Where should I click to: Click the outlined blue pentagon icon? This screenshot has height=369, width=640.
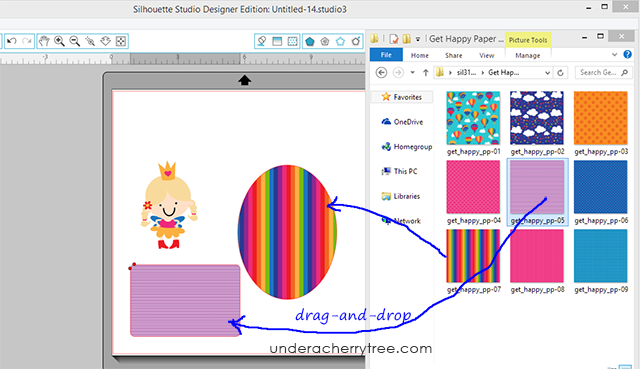pos(340,41)
